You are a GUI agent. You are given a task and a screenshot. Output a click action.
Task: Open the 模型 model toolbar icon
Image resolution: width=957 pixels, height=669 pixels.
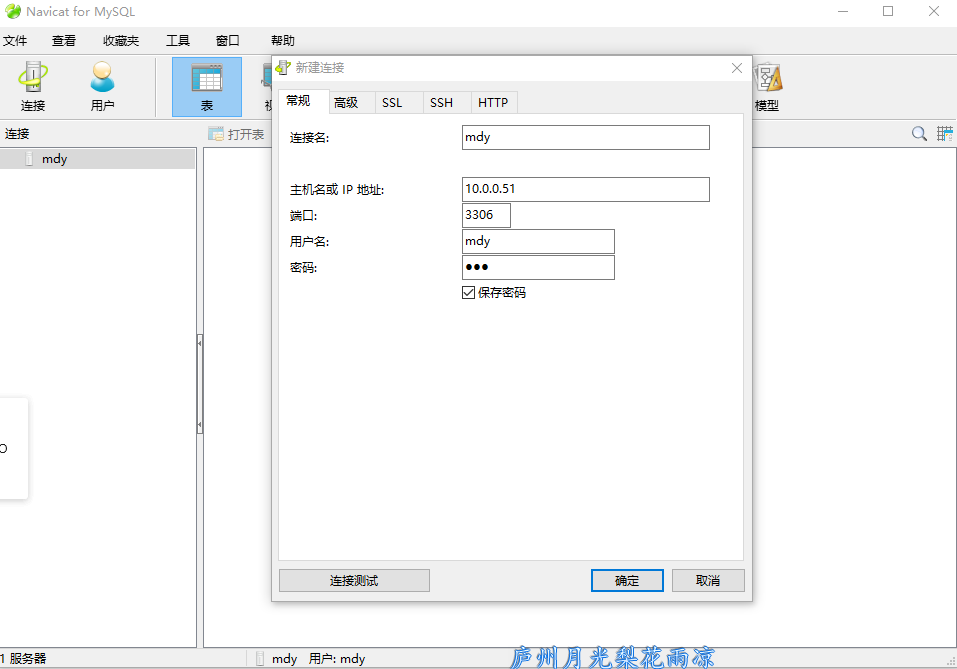[767, 87]
